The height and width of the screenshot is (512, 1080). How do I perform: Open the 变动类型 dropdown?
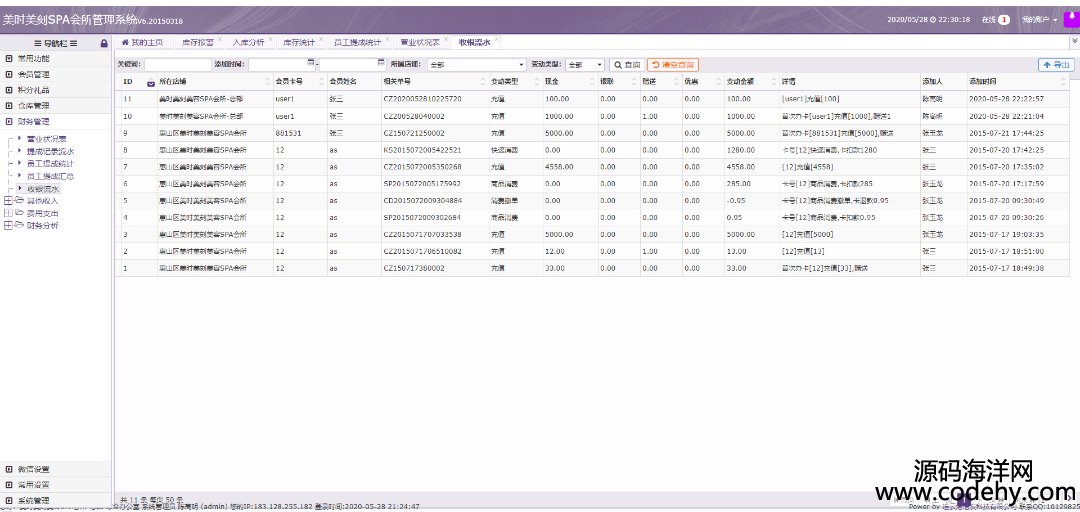(584, 64)
